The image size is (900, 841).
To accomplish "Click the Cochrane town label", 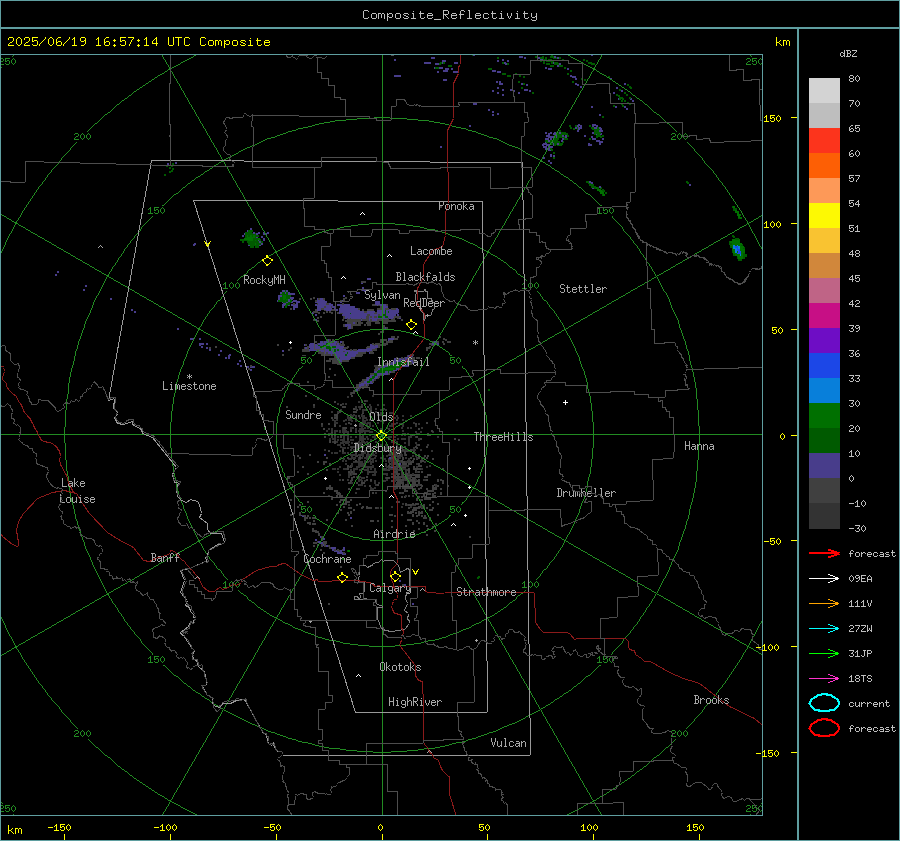I will pos(327,559).
